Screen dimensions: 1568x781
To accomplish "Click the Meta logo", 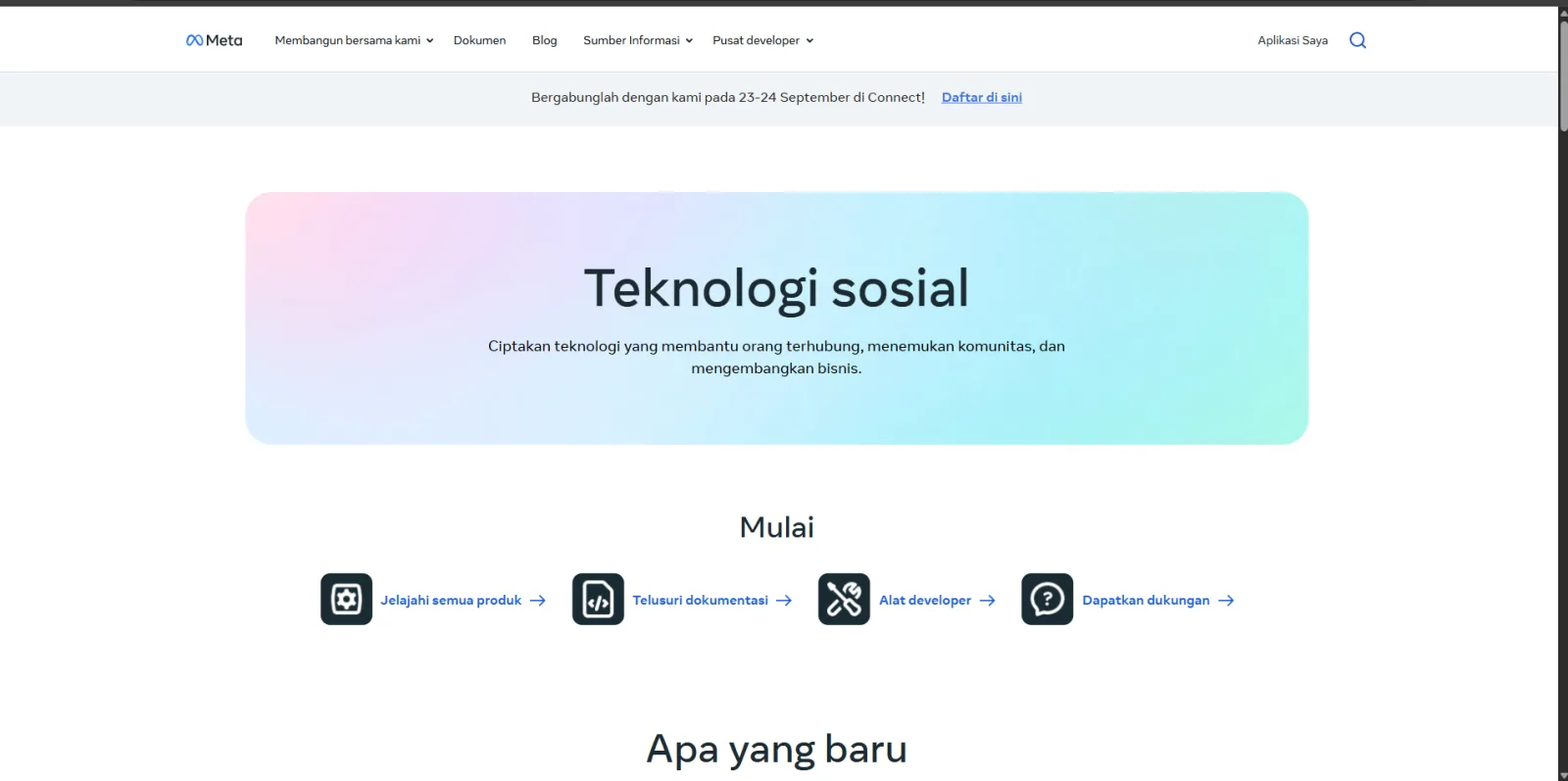I will (x=214, y=40).
